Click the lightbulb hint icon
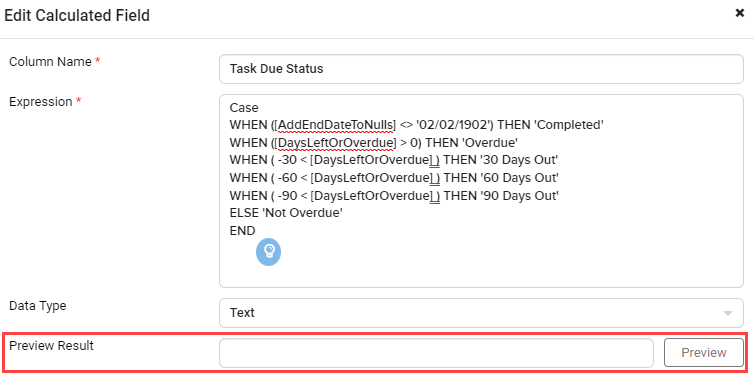The width and height of the screenshot is (754, 384). [x=268, y=252]
